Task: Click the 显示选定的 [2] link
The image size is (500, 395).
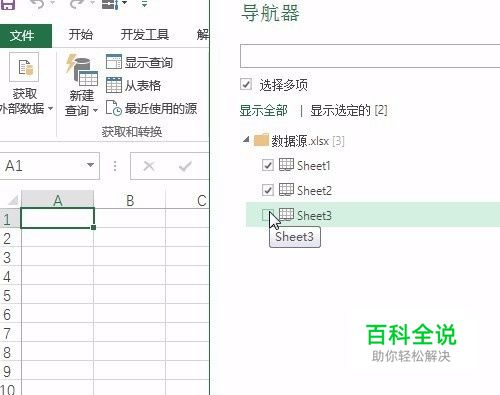Action: [x=349, y=110]
